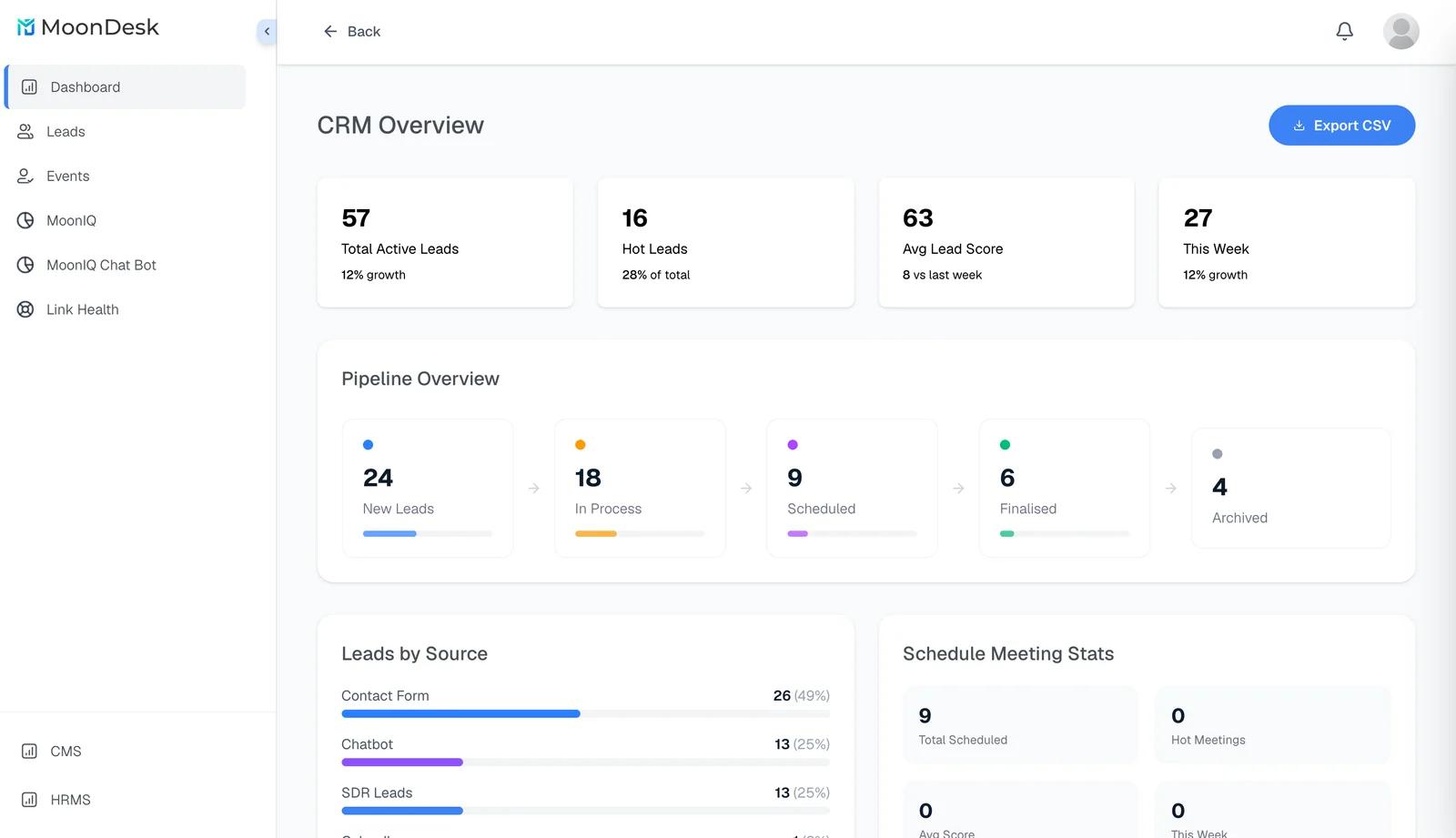The image size is (1456, 838).
Task: Open the Archived pipeline stage
Action: tap(1291, 489)
